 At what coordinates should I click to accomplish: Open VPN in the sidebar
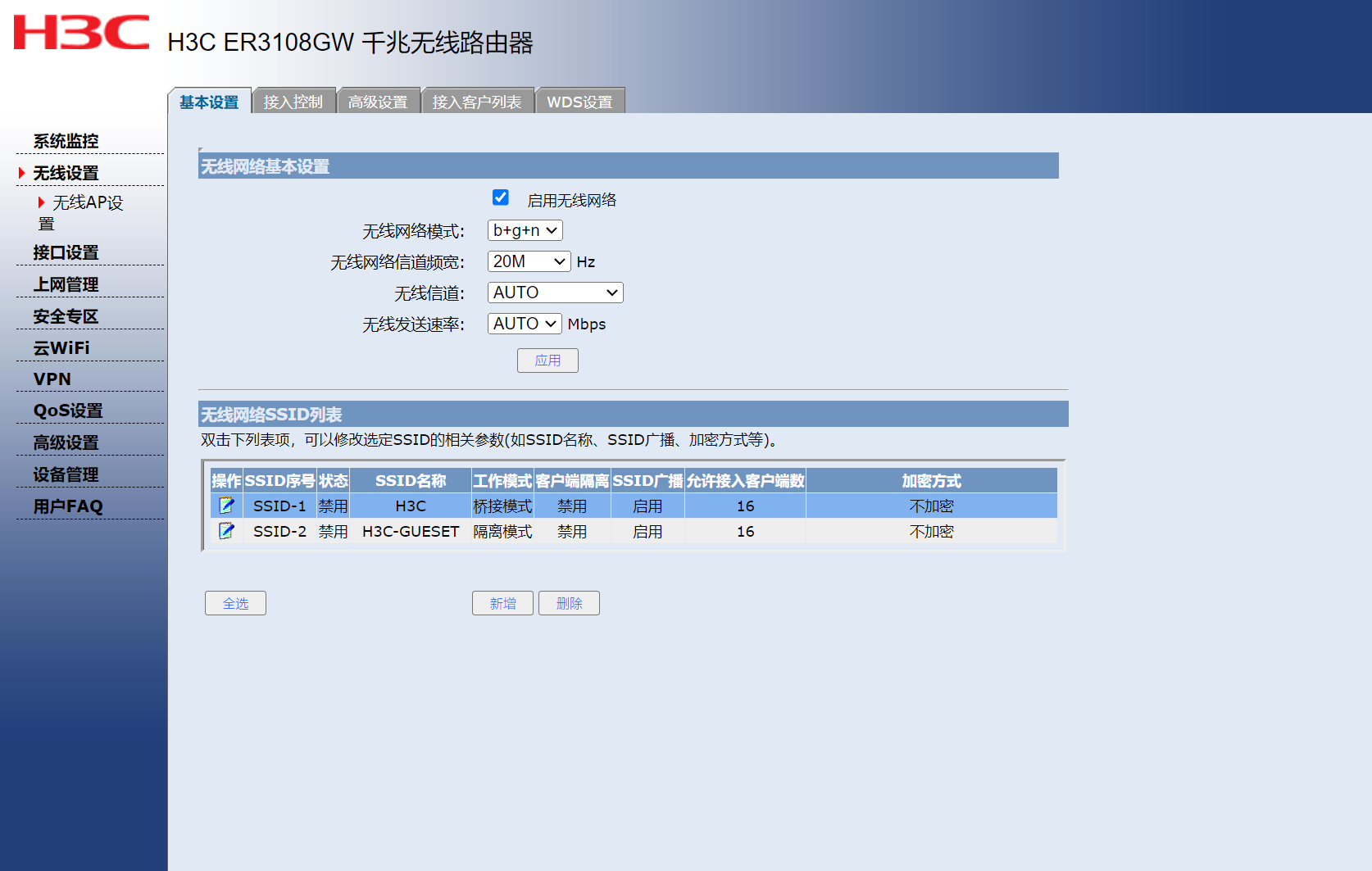(x=52, y=379)
